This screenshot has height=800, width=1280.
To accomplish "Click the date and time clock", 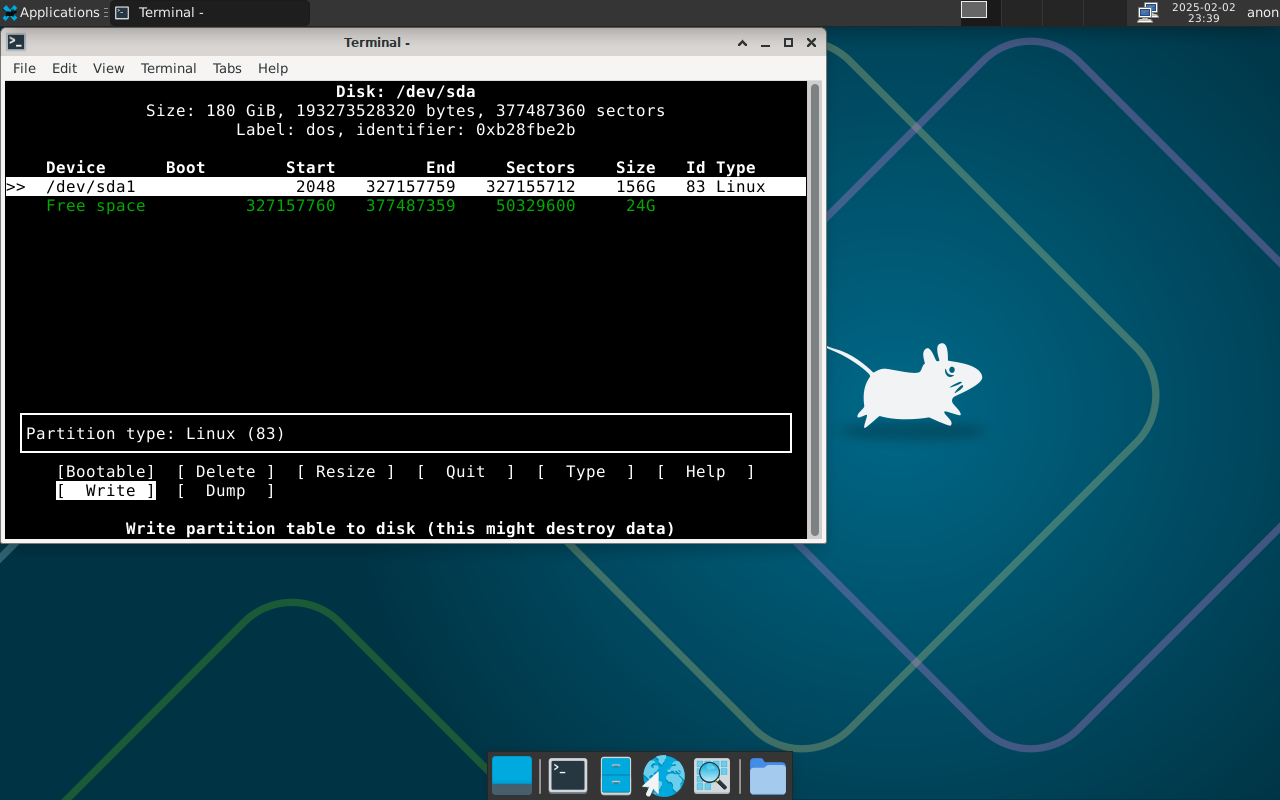I will [x=1203, y=12].
